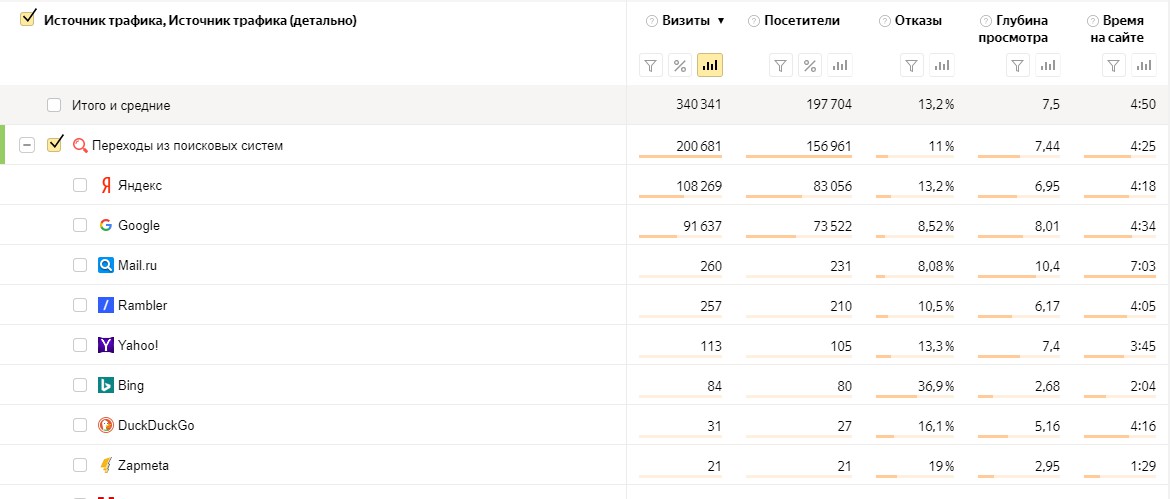Click the help icon beside Отказы header
Viewport: 1170px width, 499px height.
pyautogui.click(x=884, y=21)
